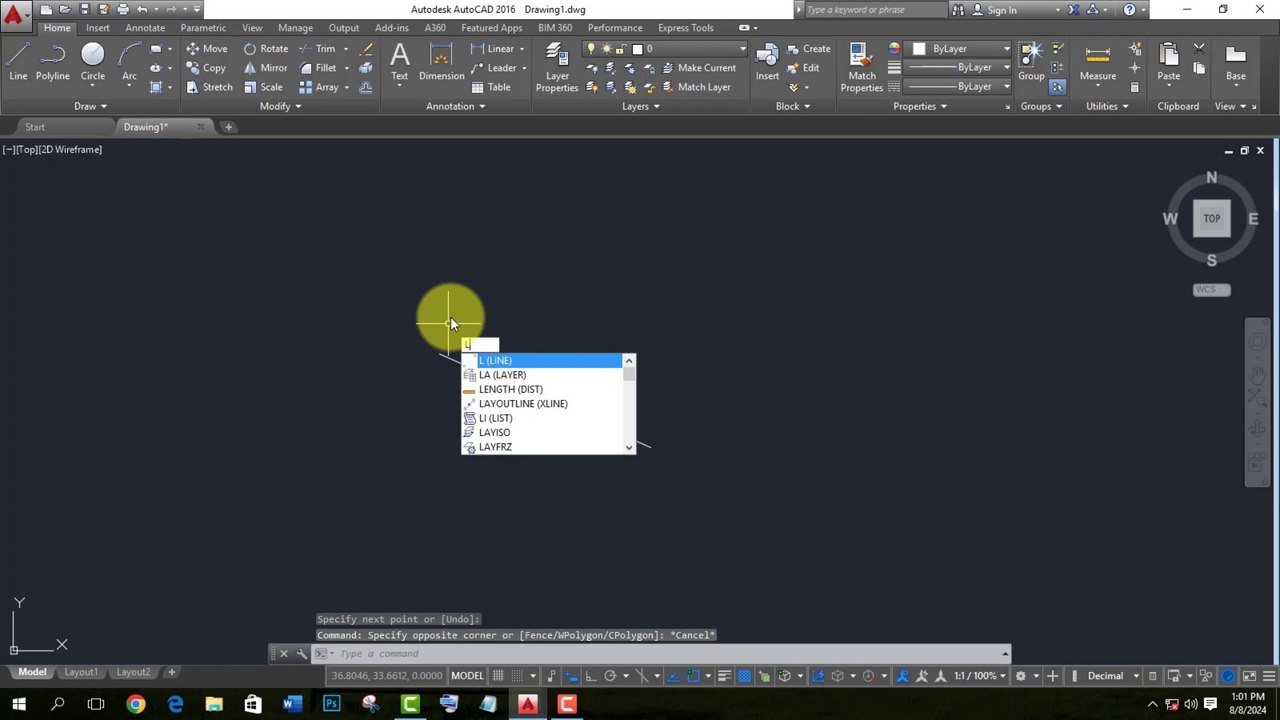Image resolution: width=1280 pixels, height=720 pixels.
Task: Open the annotation scale 1:1 dropdown
Action: tap(980, 676)
